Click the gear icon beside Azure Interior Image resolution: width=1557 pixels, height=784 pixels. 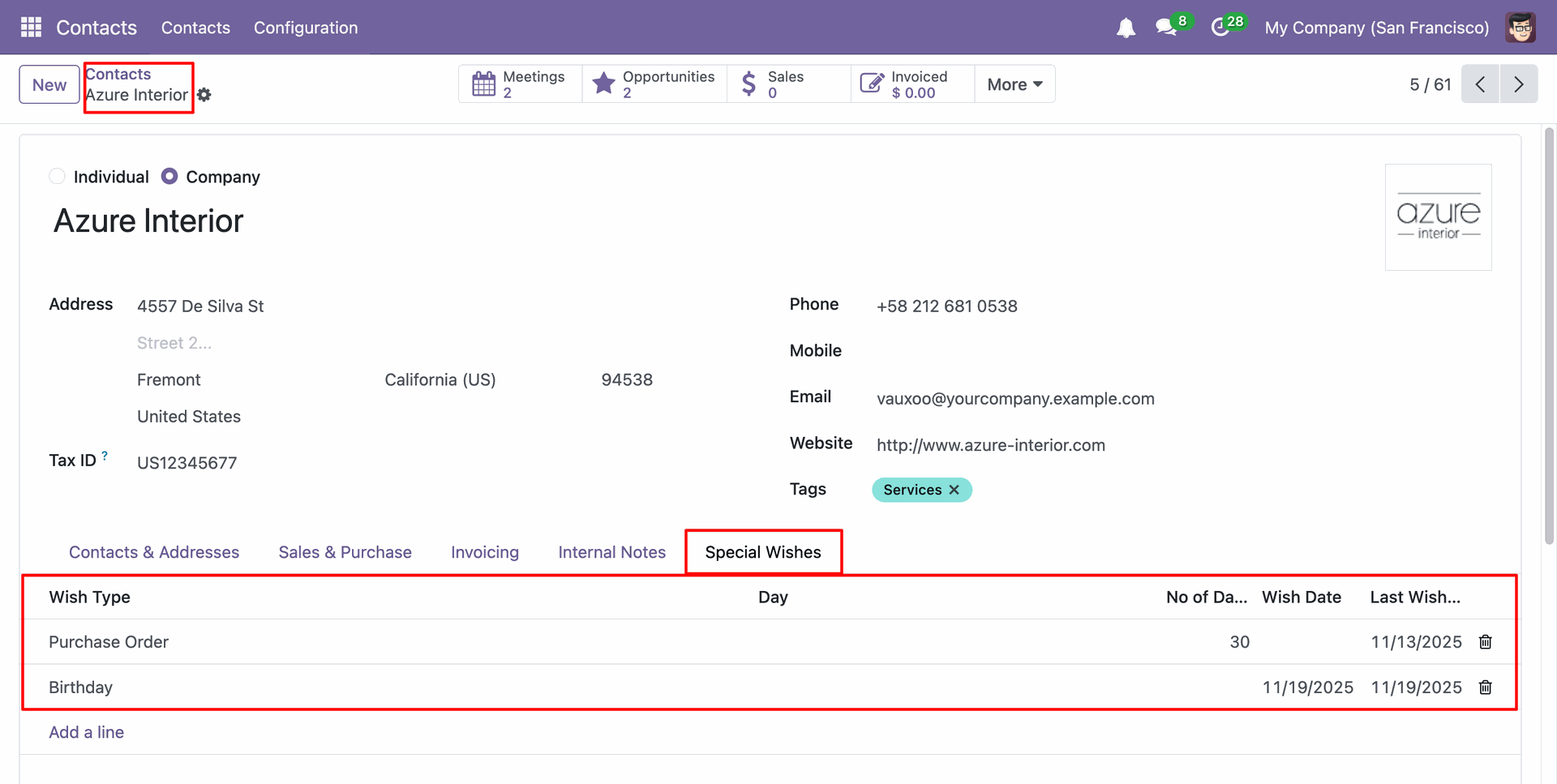(x=204, y=95)
